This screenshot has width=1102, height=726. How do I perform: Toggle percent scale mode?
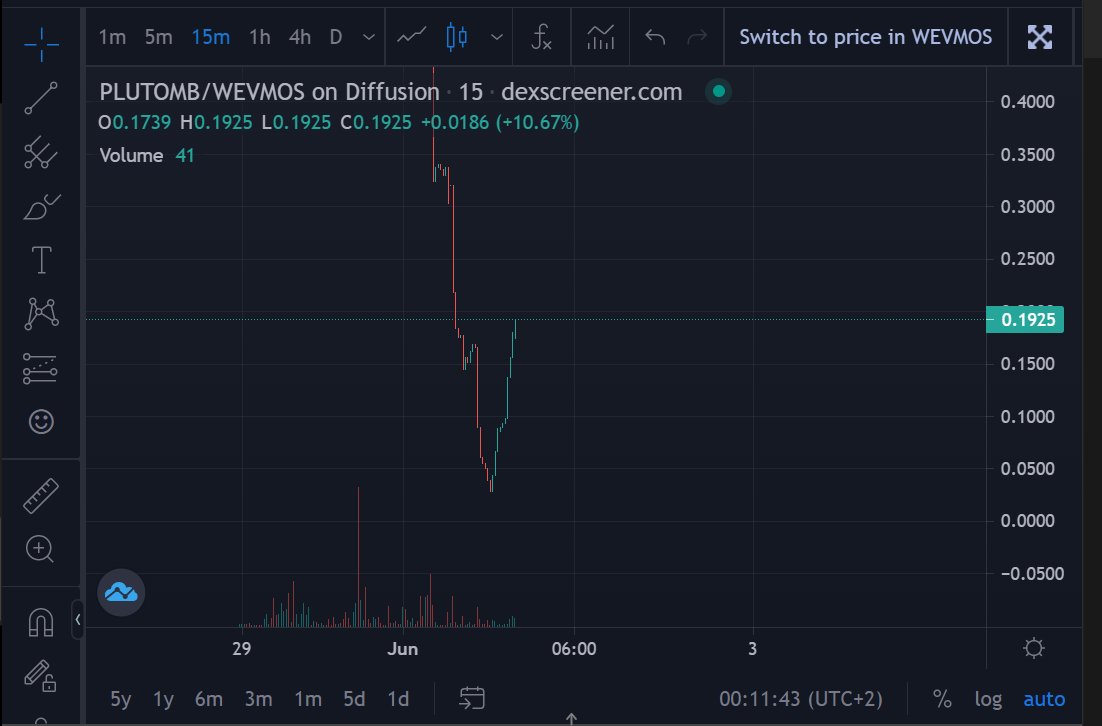point(942,699)
